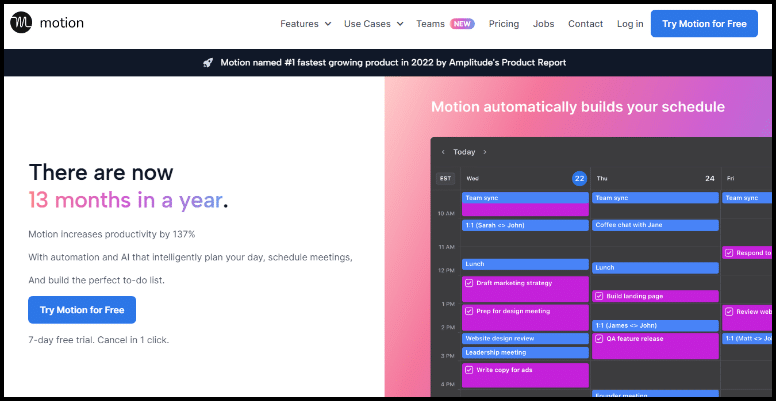Click the next day arrow beside Today
Screen dimensions: 776x401
(x=485, y=152)
